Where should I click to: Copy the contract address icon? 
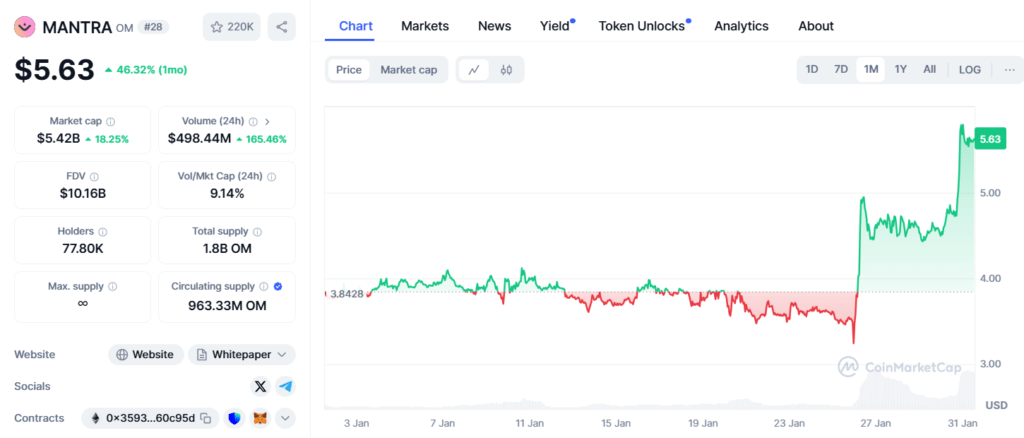tap(206, 418)
